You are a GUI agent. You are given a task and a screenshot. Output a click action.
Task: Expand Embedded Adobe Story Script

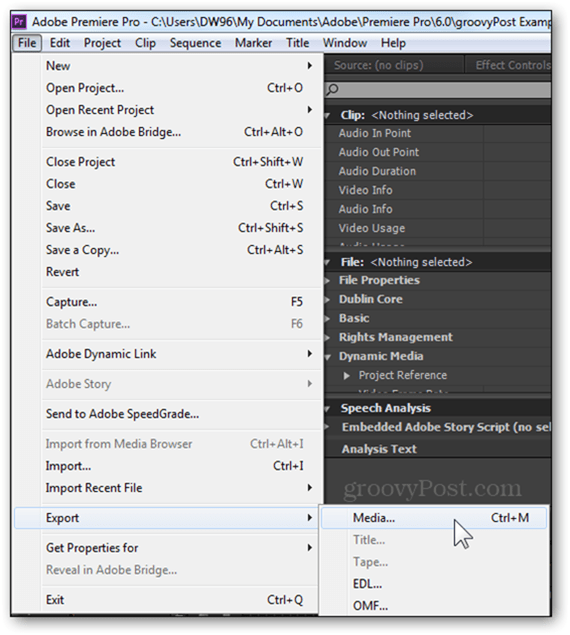[x=327, y=426]
